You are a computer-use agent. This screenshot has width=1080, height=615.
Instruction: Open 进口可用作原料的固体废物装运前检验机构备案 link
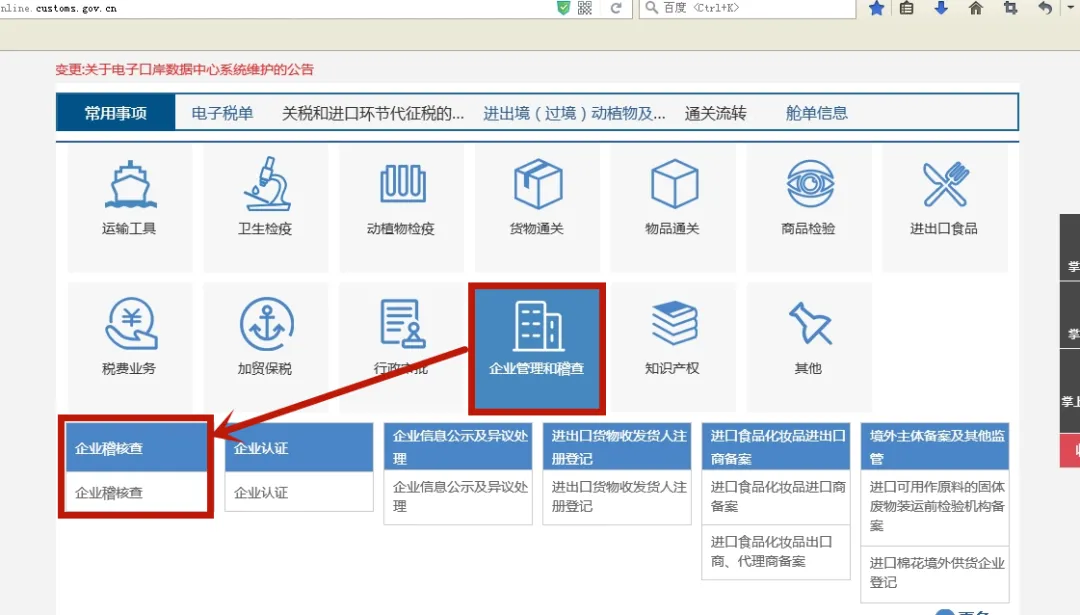point(937,506)
